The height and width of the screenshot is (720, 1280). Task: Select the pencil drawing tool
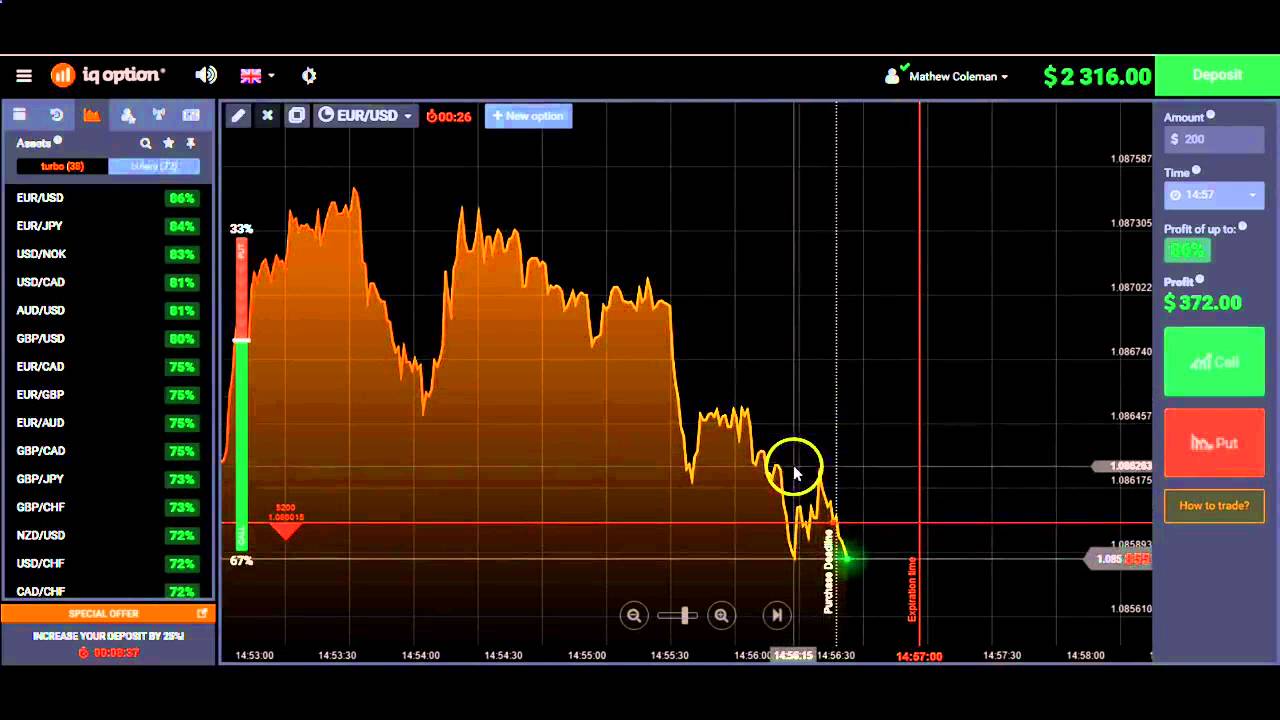(238, 116)
